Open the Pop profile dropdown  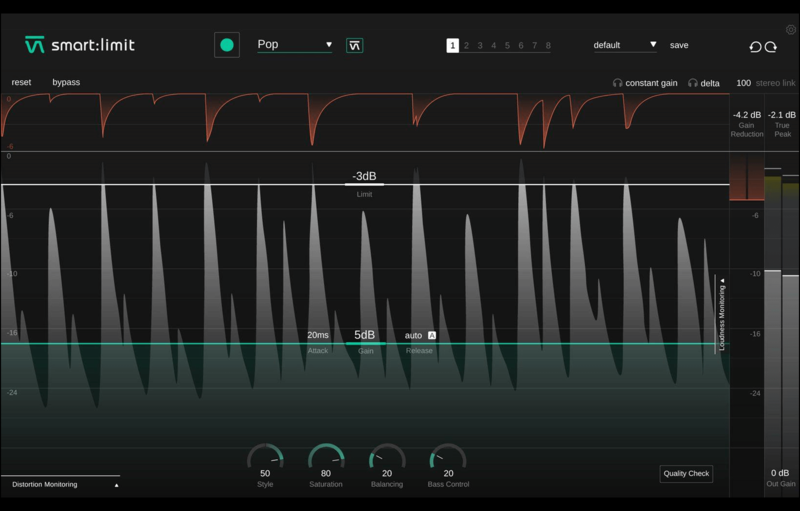click(294, 44)
